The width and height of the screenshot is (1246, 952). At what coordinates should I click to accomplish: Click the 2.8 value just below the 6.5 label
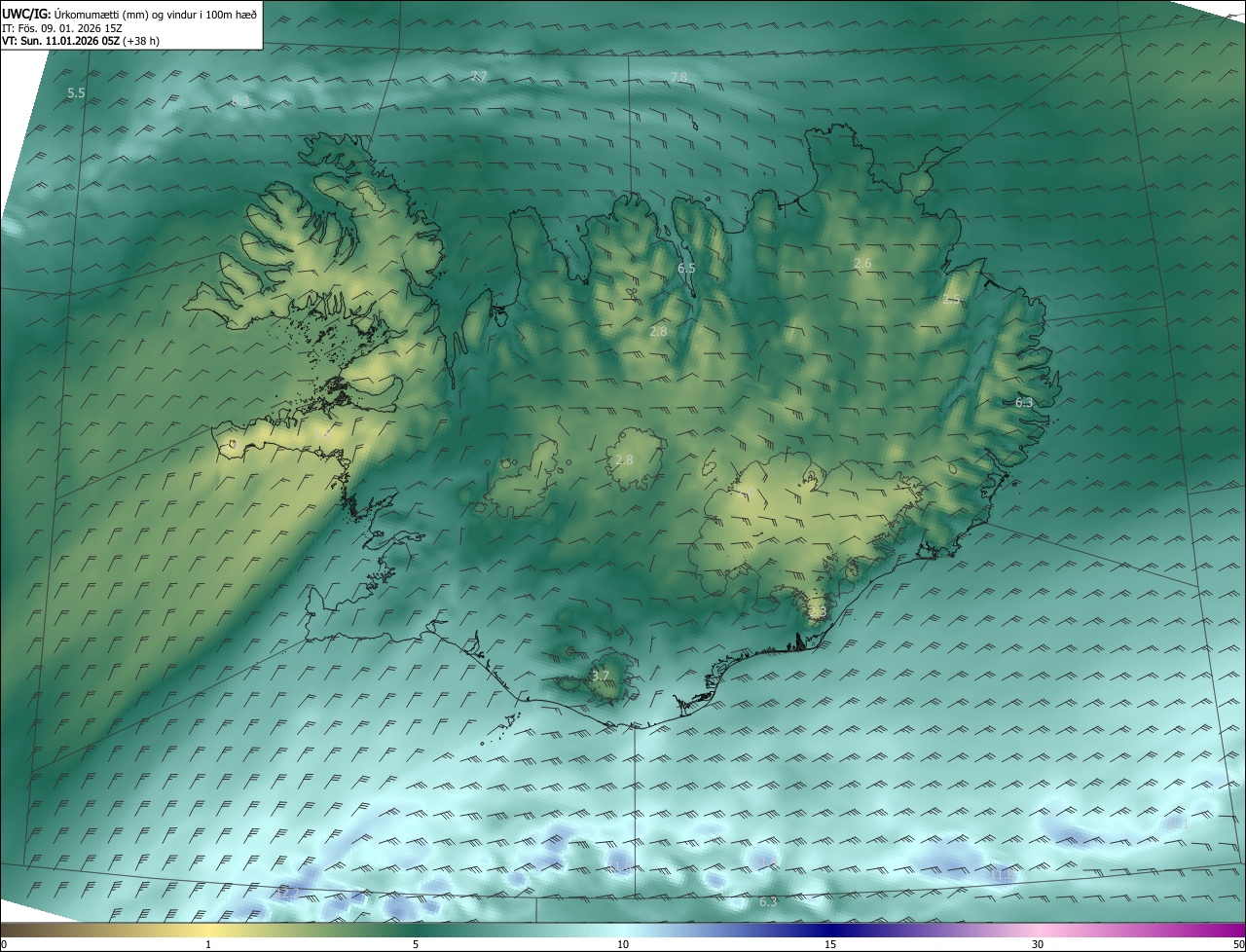658,332
